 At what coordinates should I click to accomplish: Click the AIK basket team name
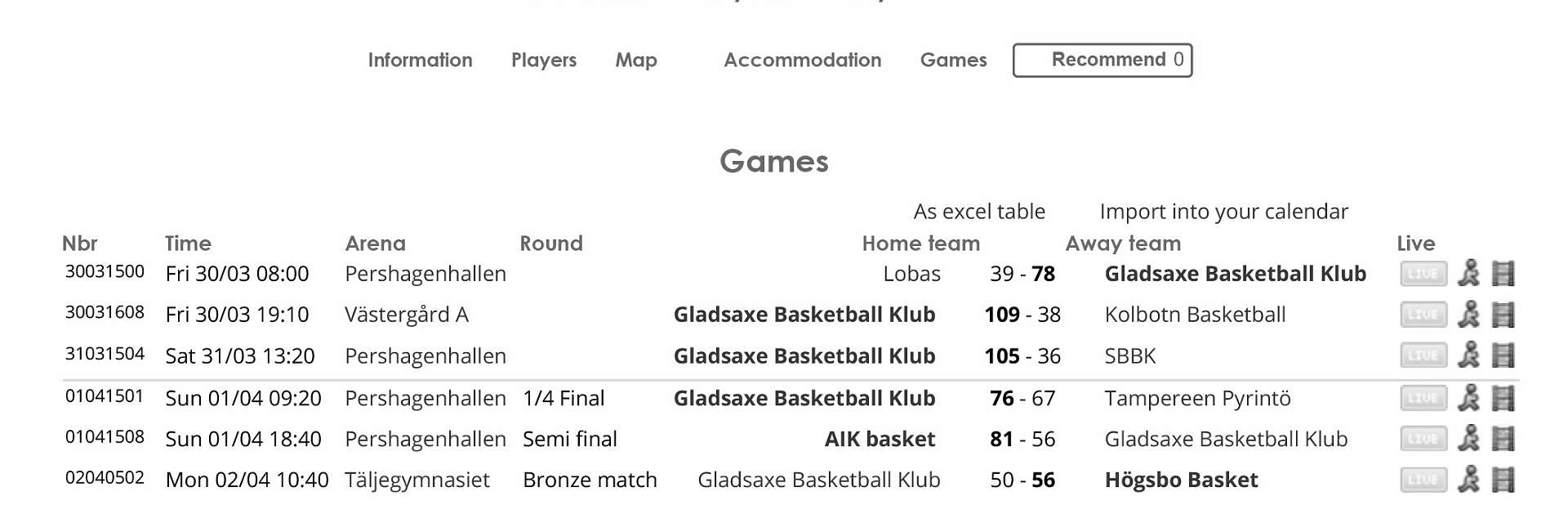880,439
